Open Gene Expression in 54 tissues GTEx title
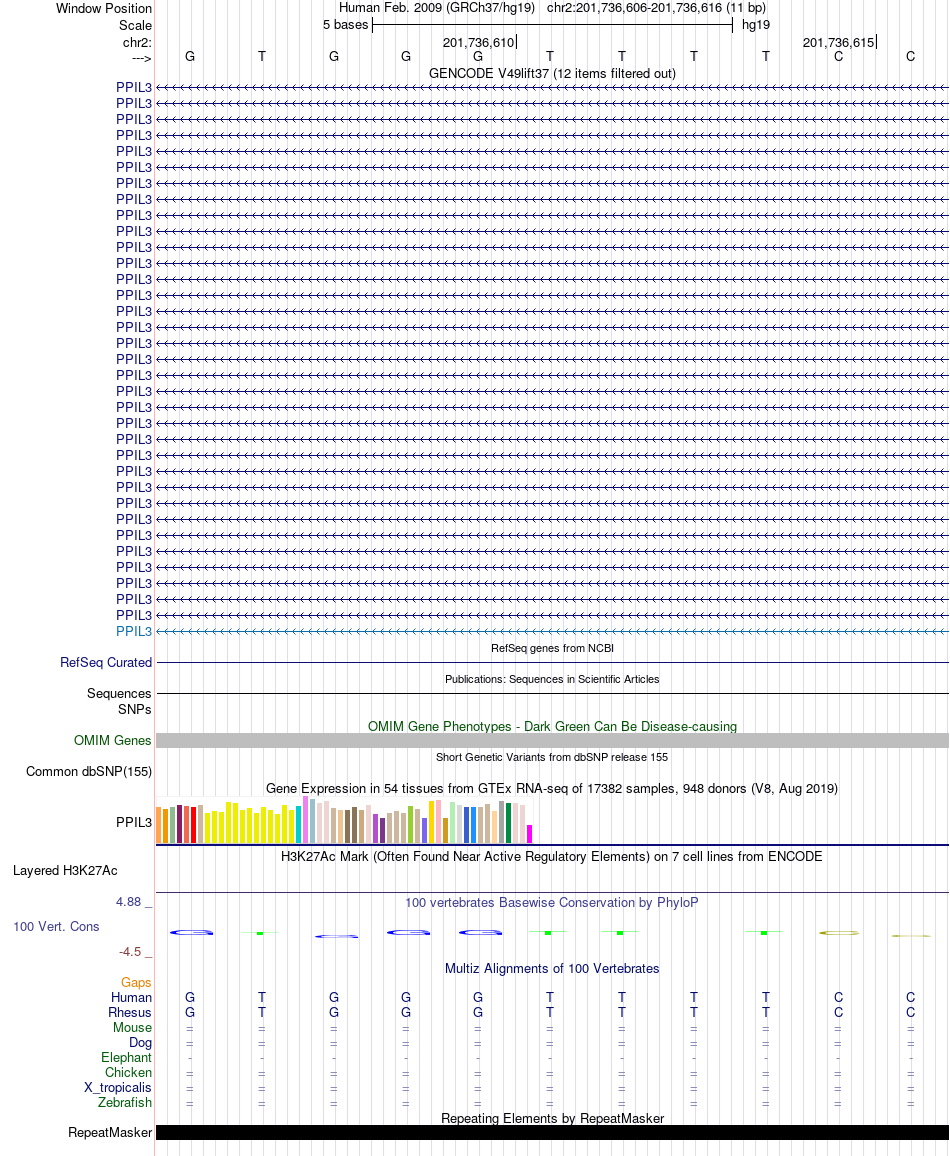This screenshot has height=1156, width=950. tap(552, 788)
